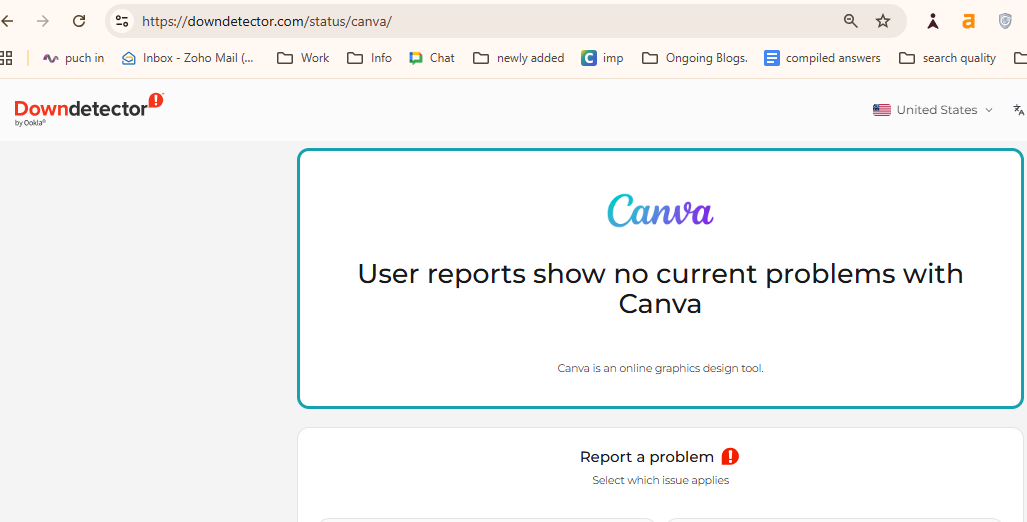The image size is (1027, 522).
Task: Bookmark this page with star icon
Action: click(883, 21)
